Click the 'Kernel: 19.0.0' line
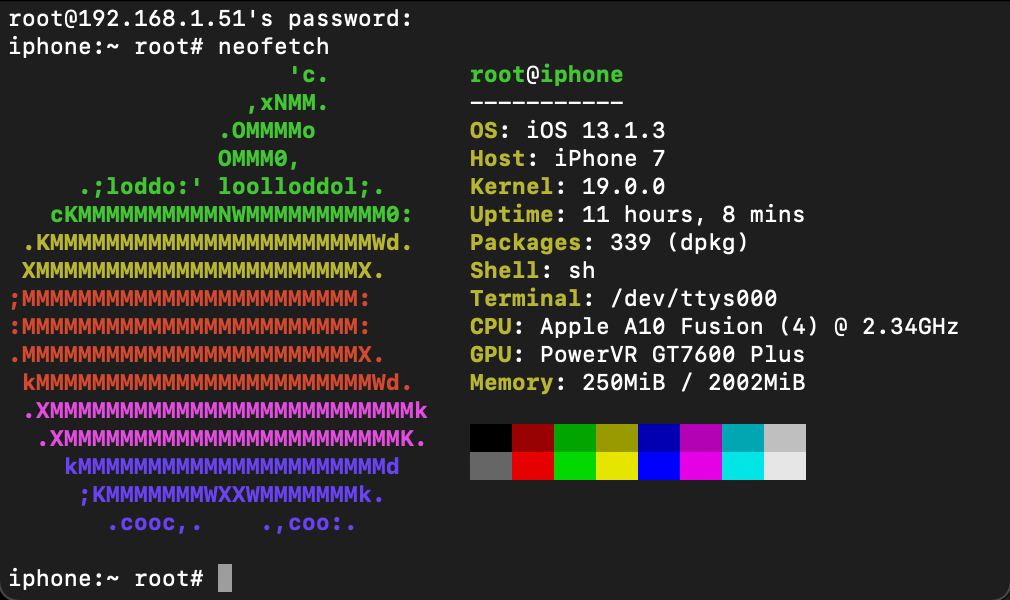1010x600 pixels. pyautogui.click(x=567, y=187)
